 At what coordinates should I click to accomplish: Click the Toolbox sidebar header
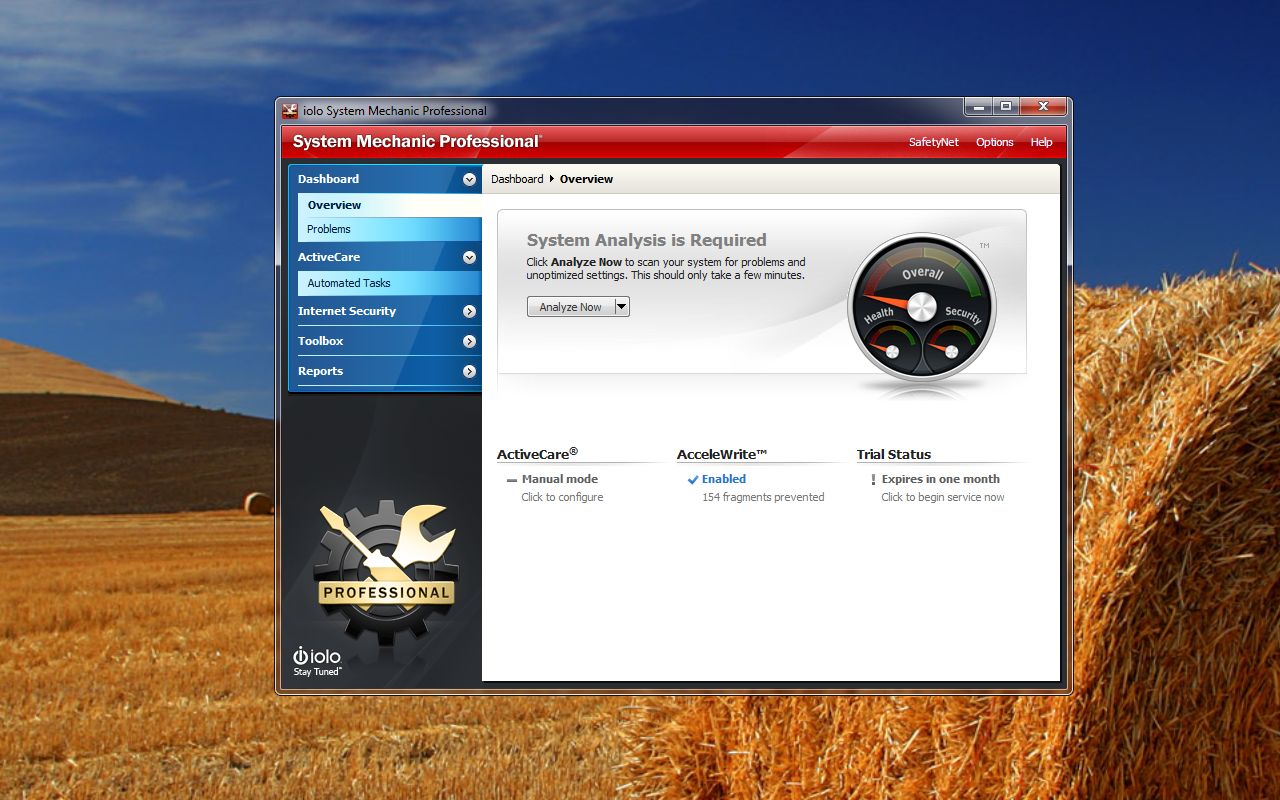pyautogui.click(x=384, y=341)
